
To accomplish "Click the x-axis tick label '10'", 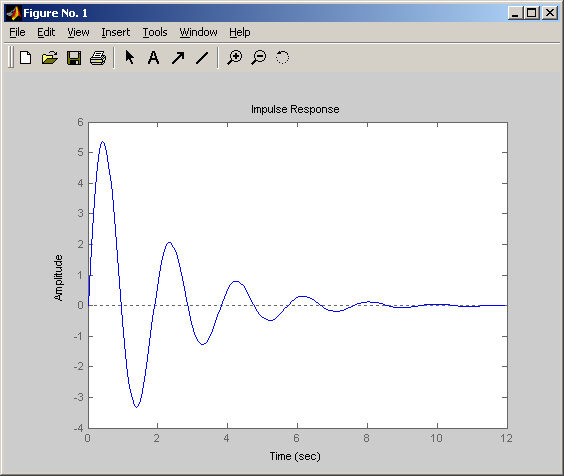I will pos(436,438).
